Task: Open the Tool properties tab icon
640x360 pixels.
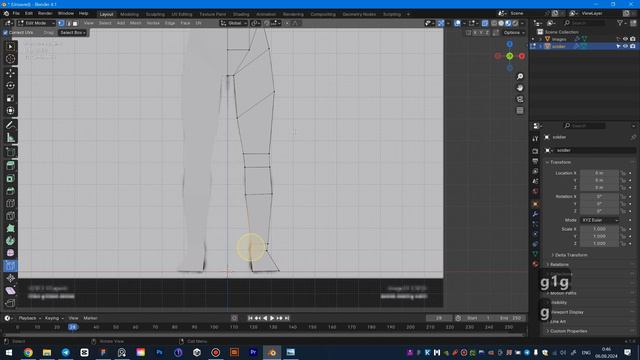Action: (536, 139)
